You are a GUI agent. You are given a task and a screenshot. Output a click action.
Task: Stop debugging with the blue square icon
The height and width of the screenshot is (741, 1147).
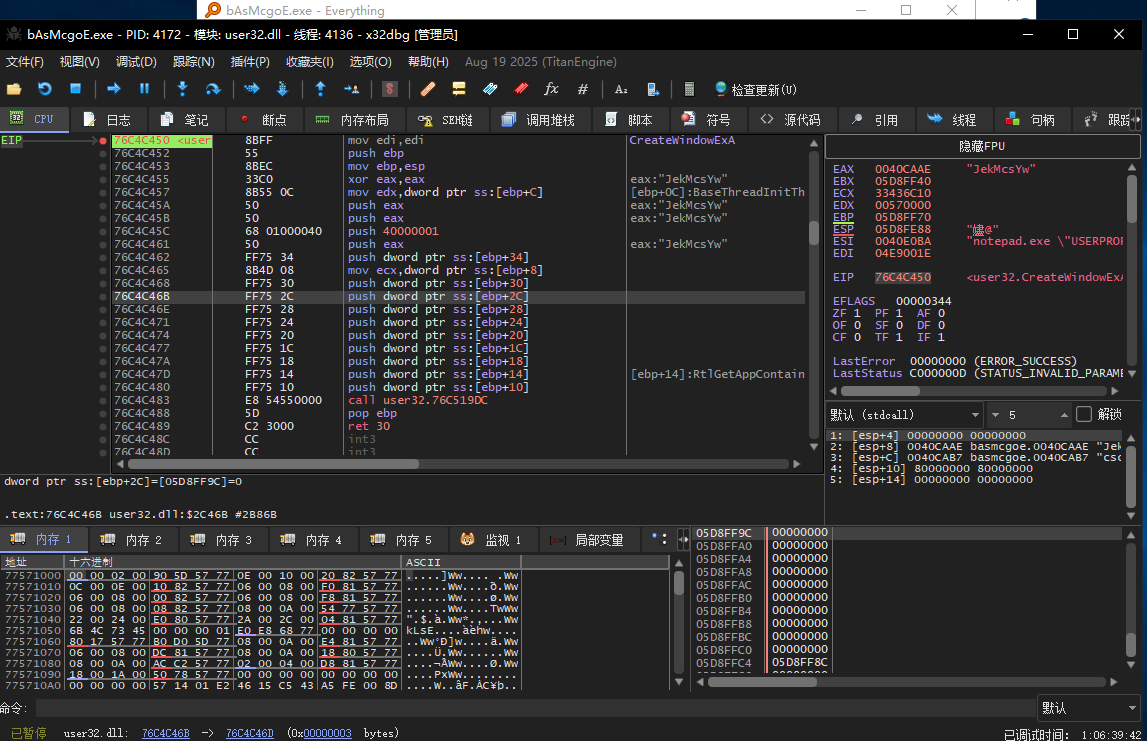point(75,89)
